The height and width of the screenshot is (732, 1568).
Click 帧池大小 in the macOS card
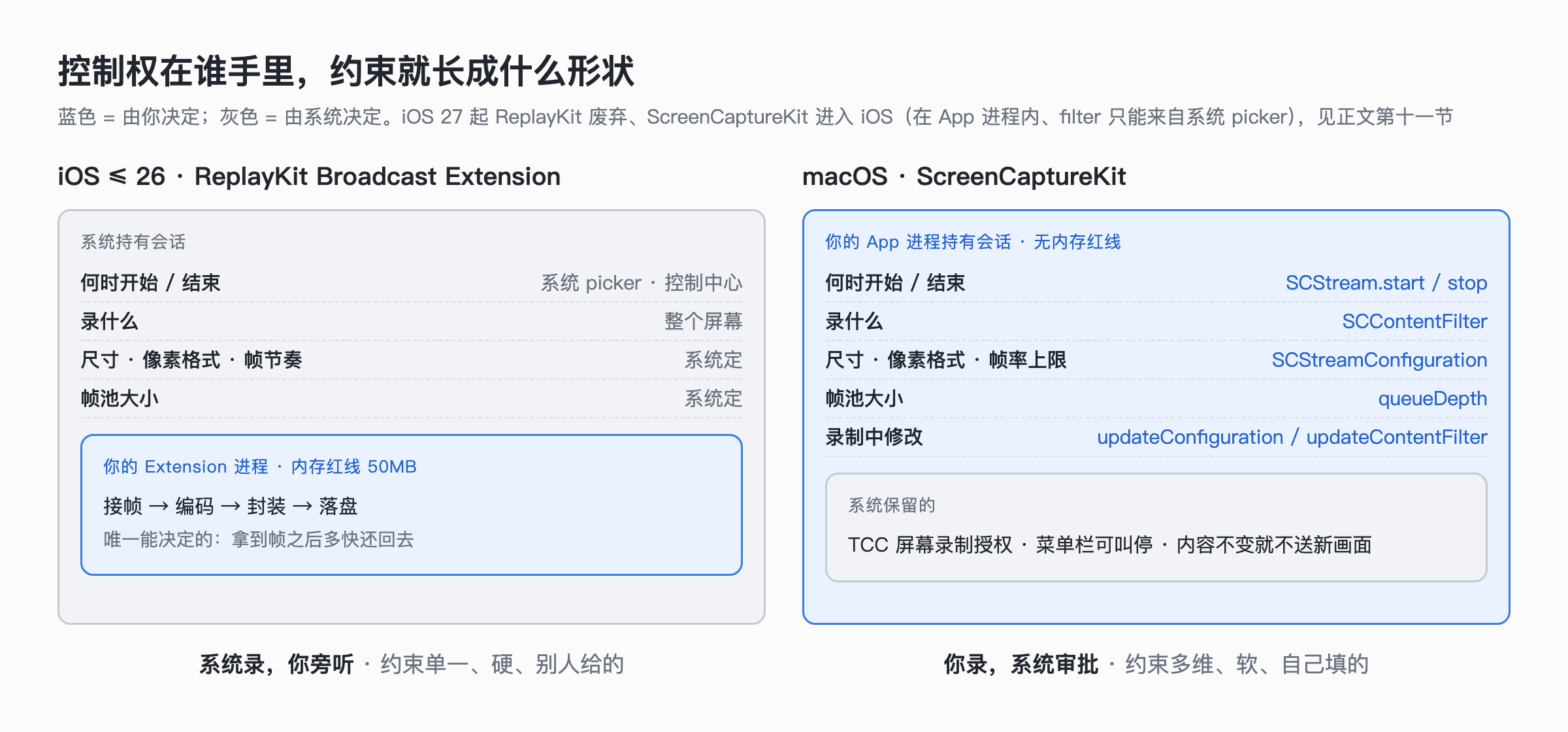(x=864, y=398)
